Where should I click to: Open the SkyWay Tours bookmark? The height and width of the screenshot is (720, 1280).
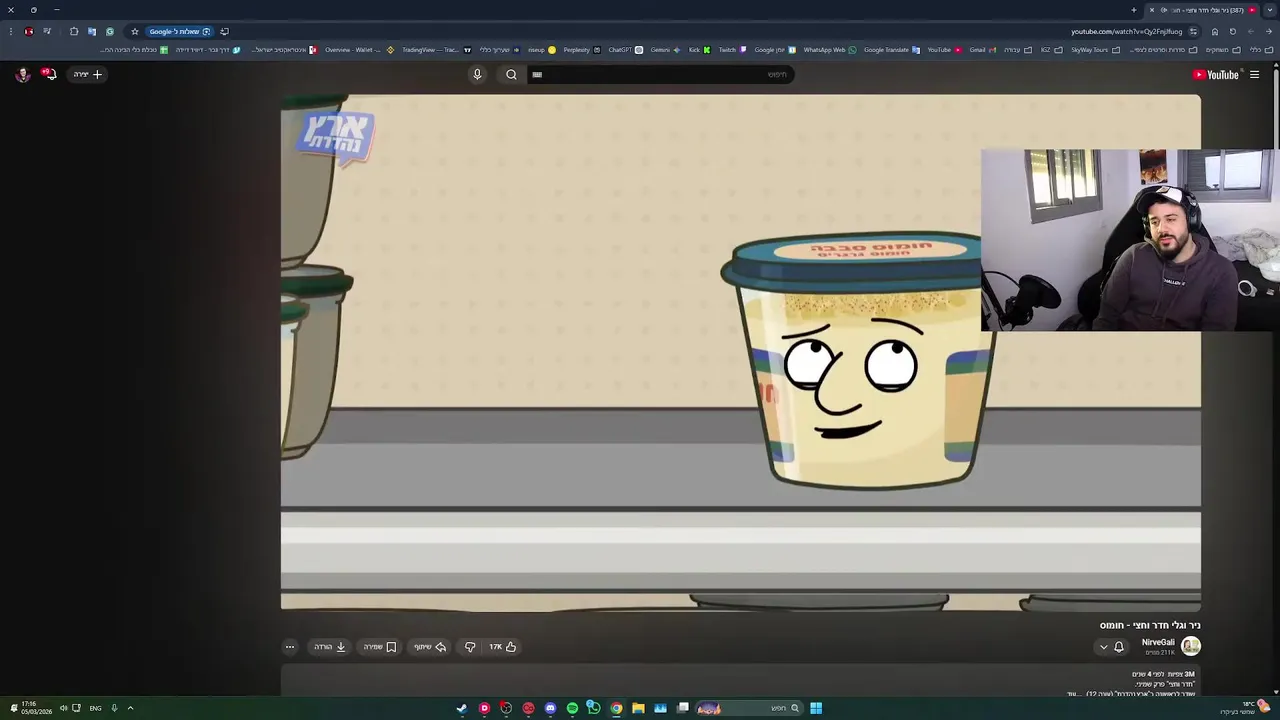[1095, 50]
